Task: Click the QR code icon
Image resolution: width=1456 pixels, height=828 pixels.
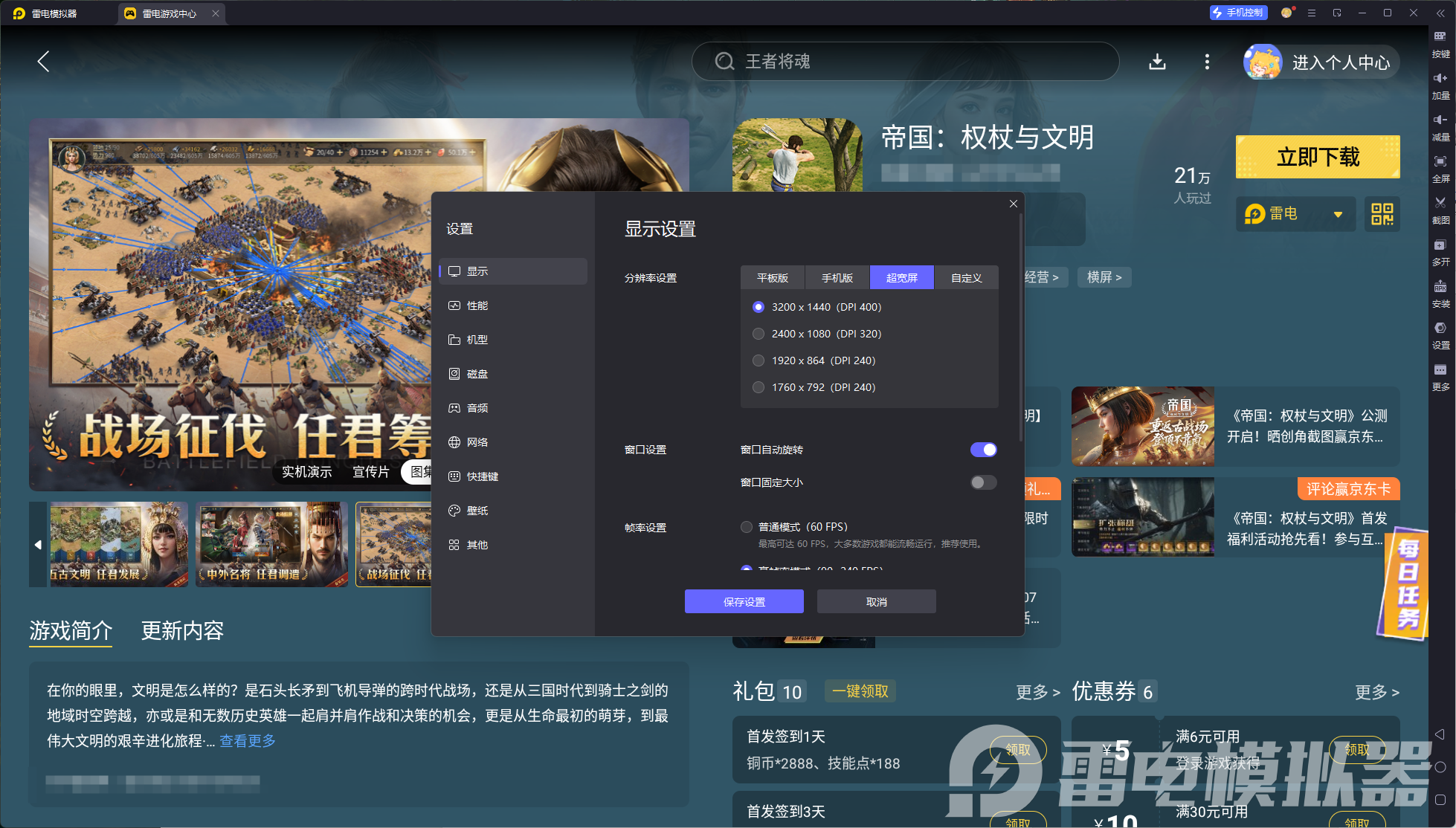Action: coord(1382,215)
